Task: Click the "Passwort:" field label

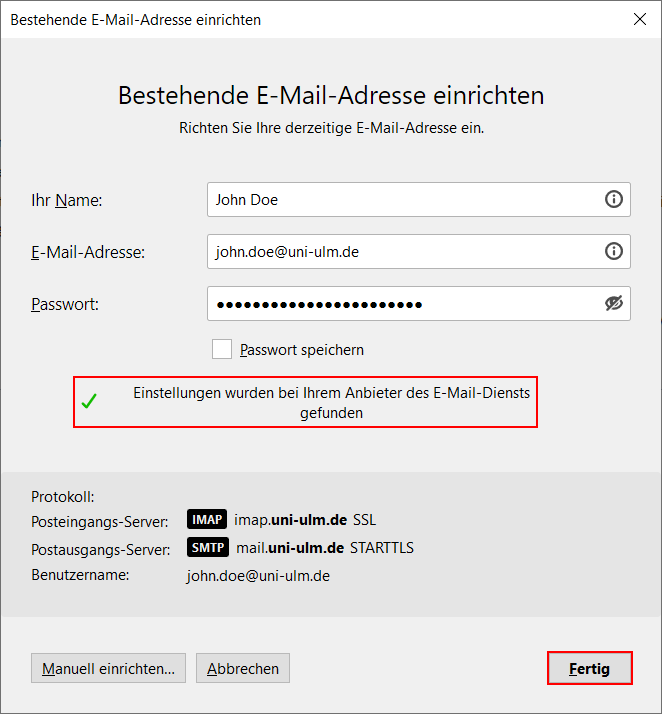Action: pyautogui.click(x=65, y=304)
